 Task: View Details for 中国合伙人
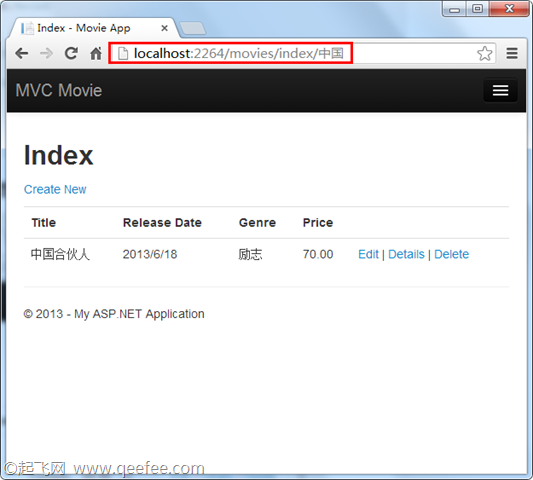click(406, 254)
